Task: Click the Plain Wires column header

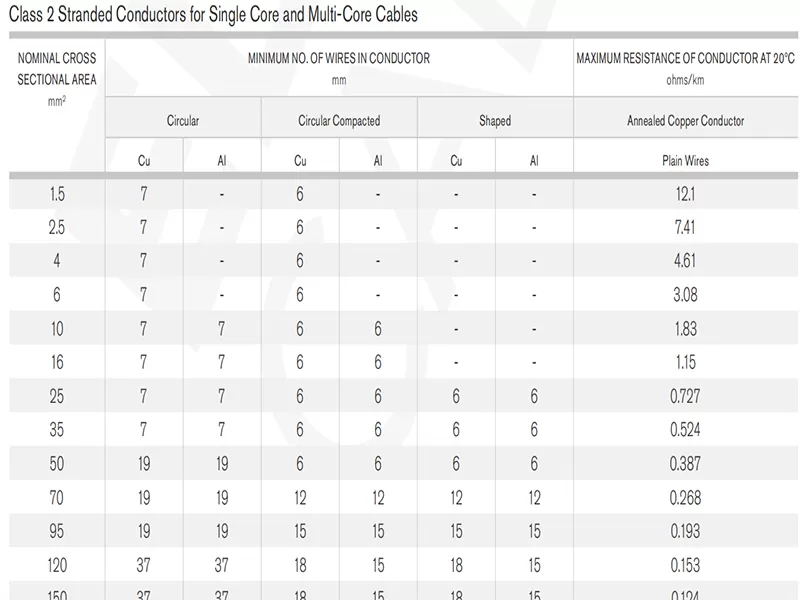Action: (x=686, y=160)
